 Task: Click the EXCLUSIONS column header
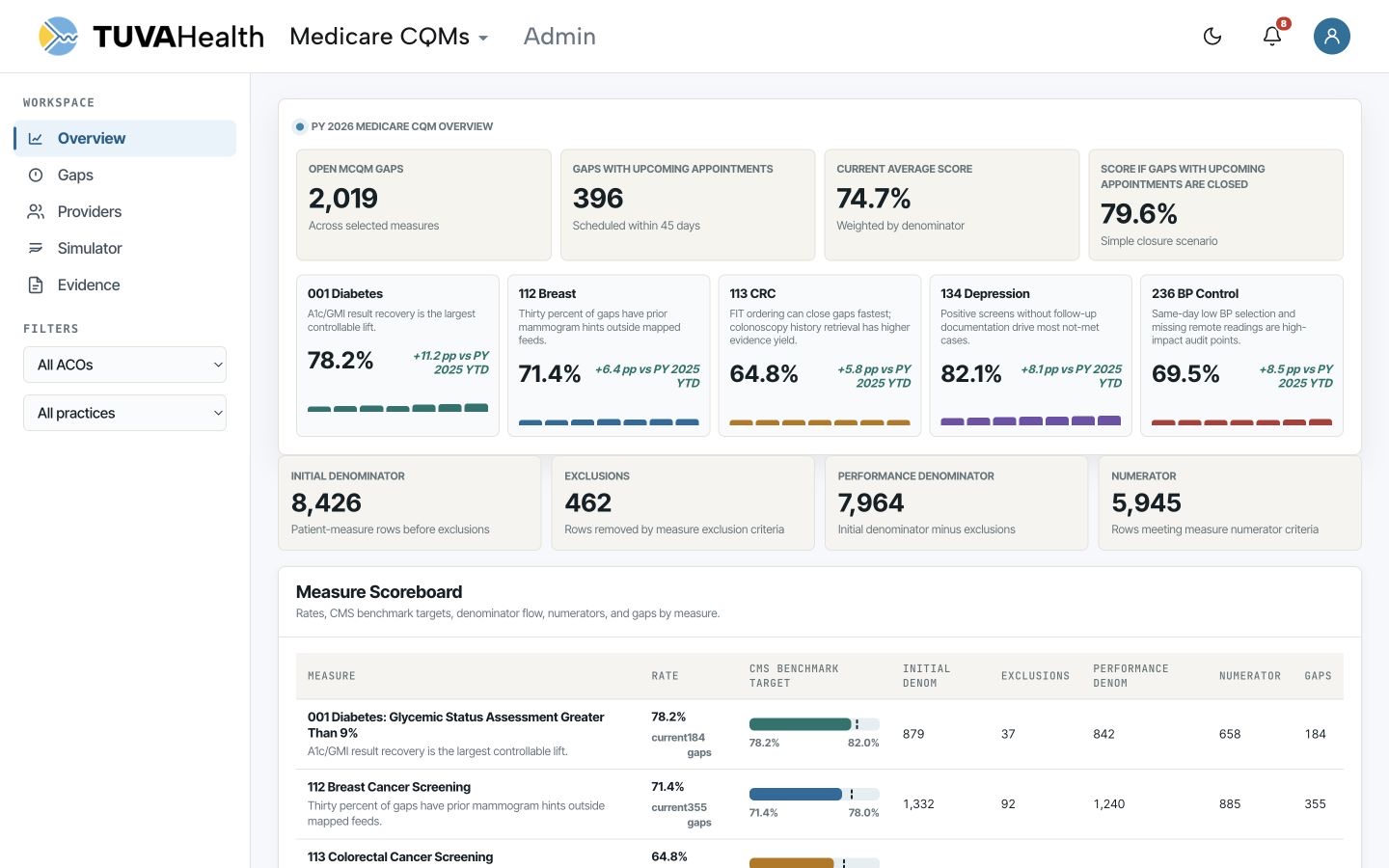pos(1035,676)
